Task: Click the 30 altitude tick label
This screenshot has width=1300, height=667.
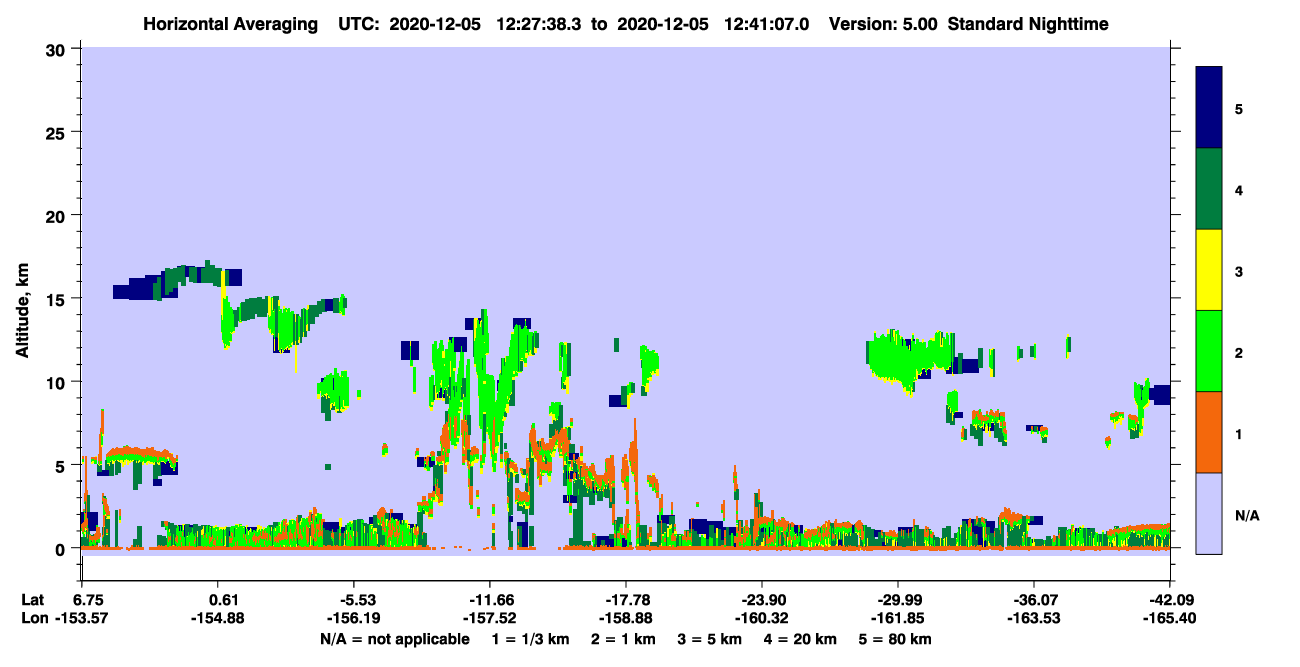Action: pyautogui.click(x=58, y=49)
